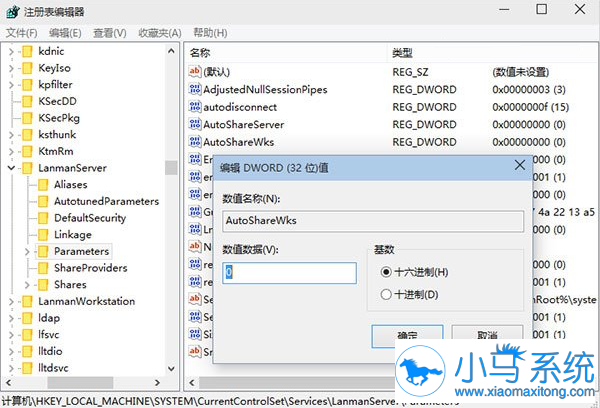
Task: Select the AutoShareServer value name
Action: coord(244,124)
